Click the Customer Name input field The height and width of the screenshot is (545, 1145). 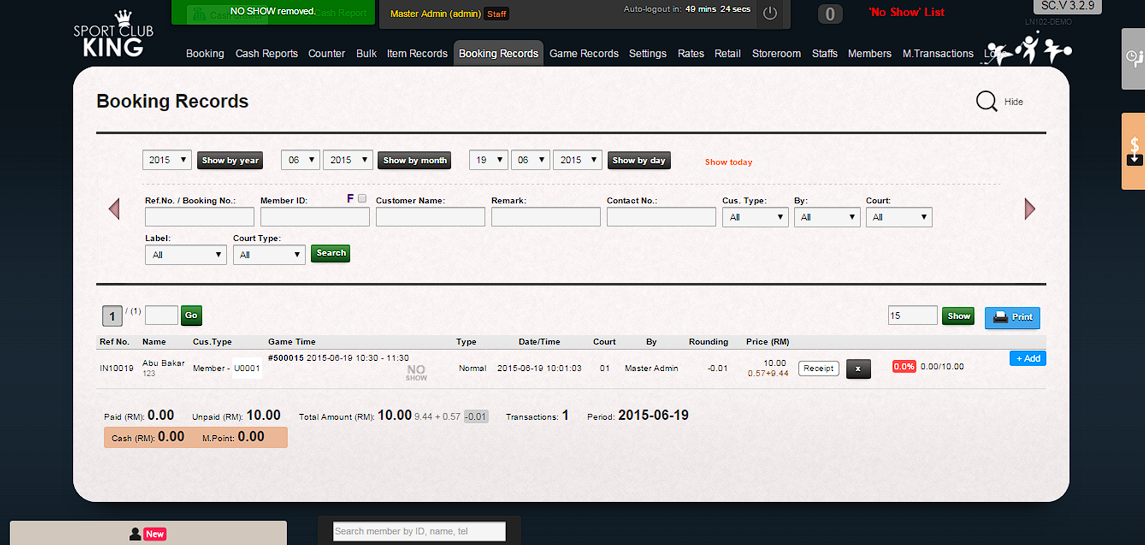[x=430, y=217]
